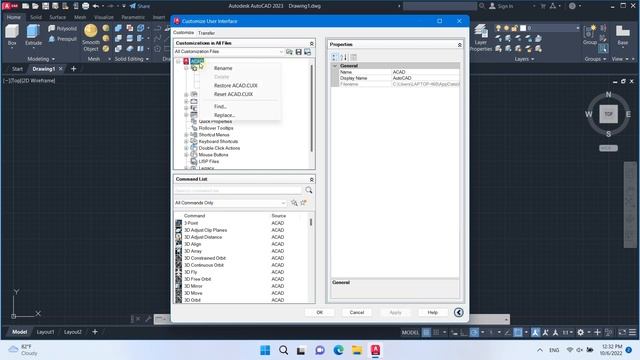This screenshot has height=360, width=640.
Task: Collapse the General category in Properties
Action: pyautogui.click(x=335, y=66)
